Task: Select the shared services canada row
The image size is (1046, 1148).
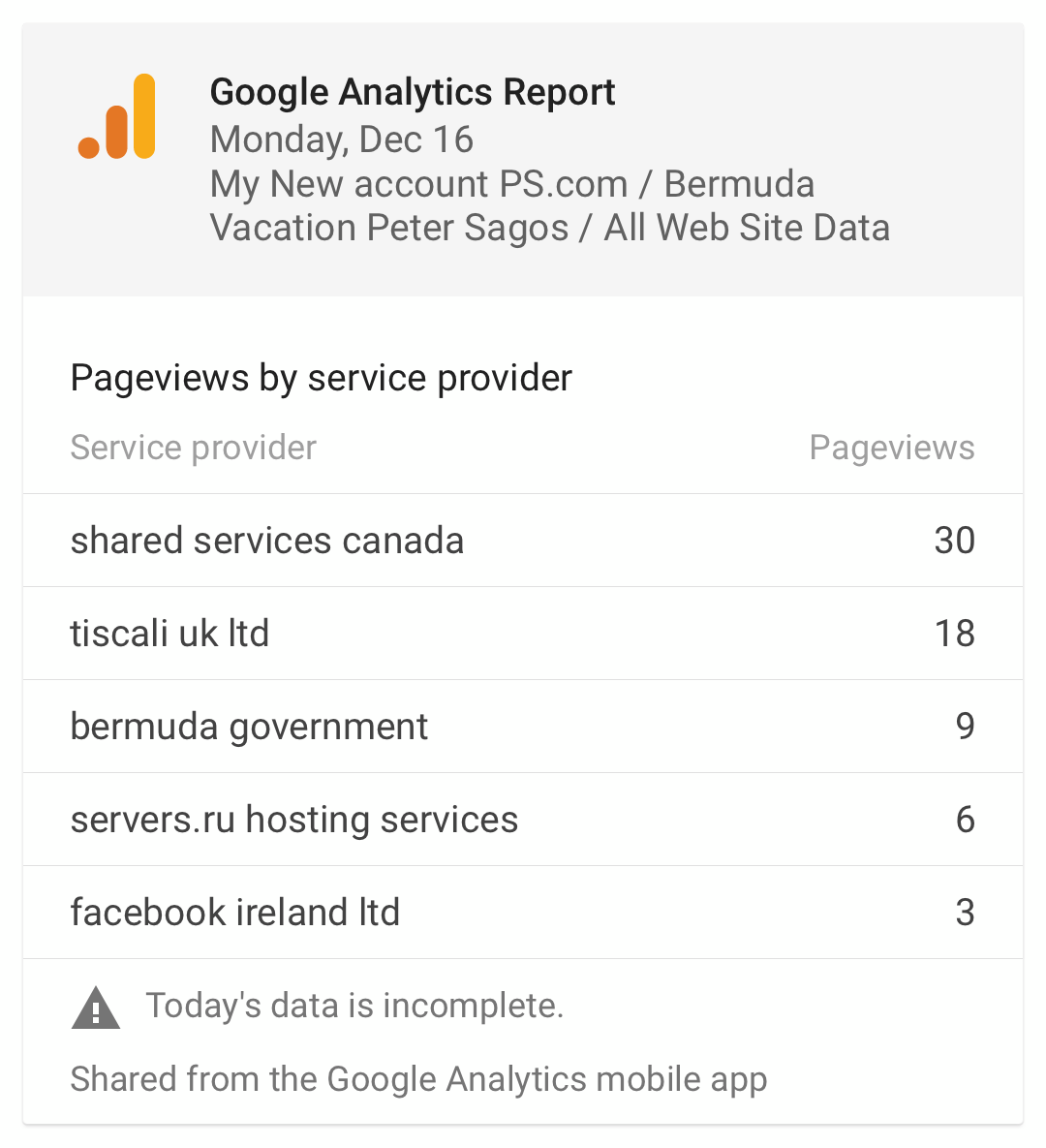Action: tap(523, 541)
